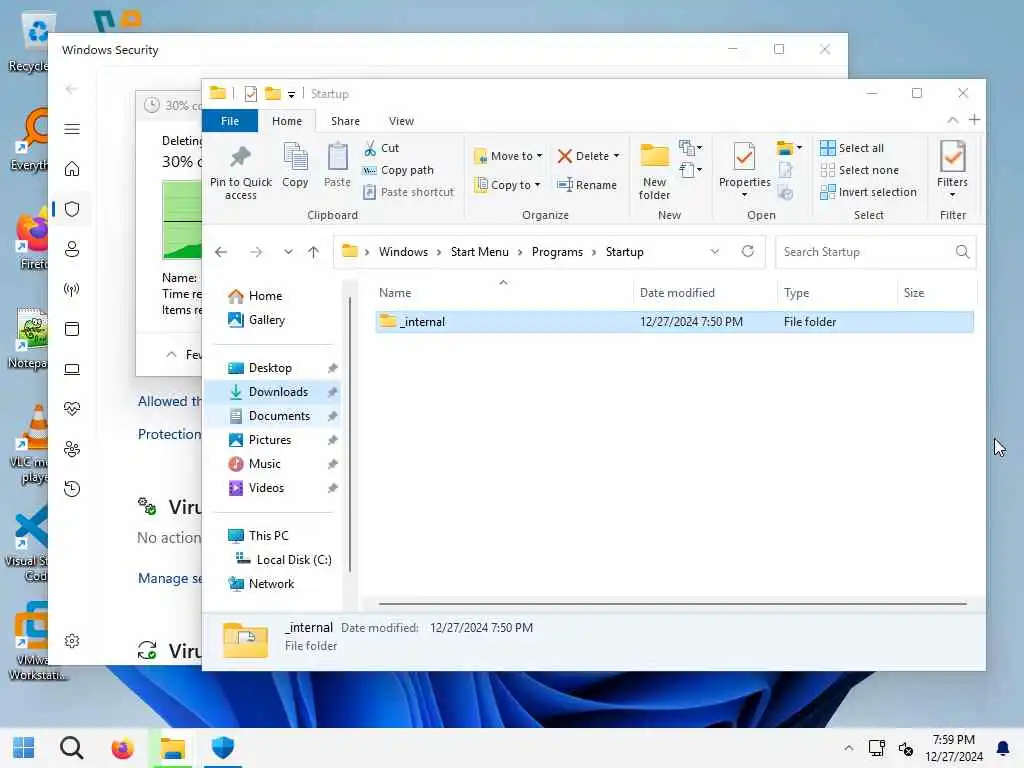This screenshot has height=768, width=1024.
Task: Open the ribbon Open button dropdown
Action: 790,148
